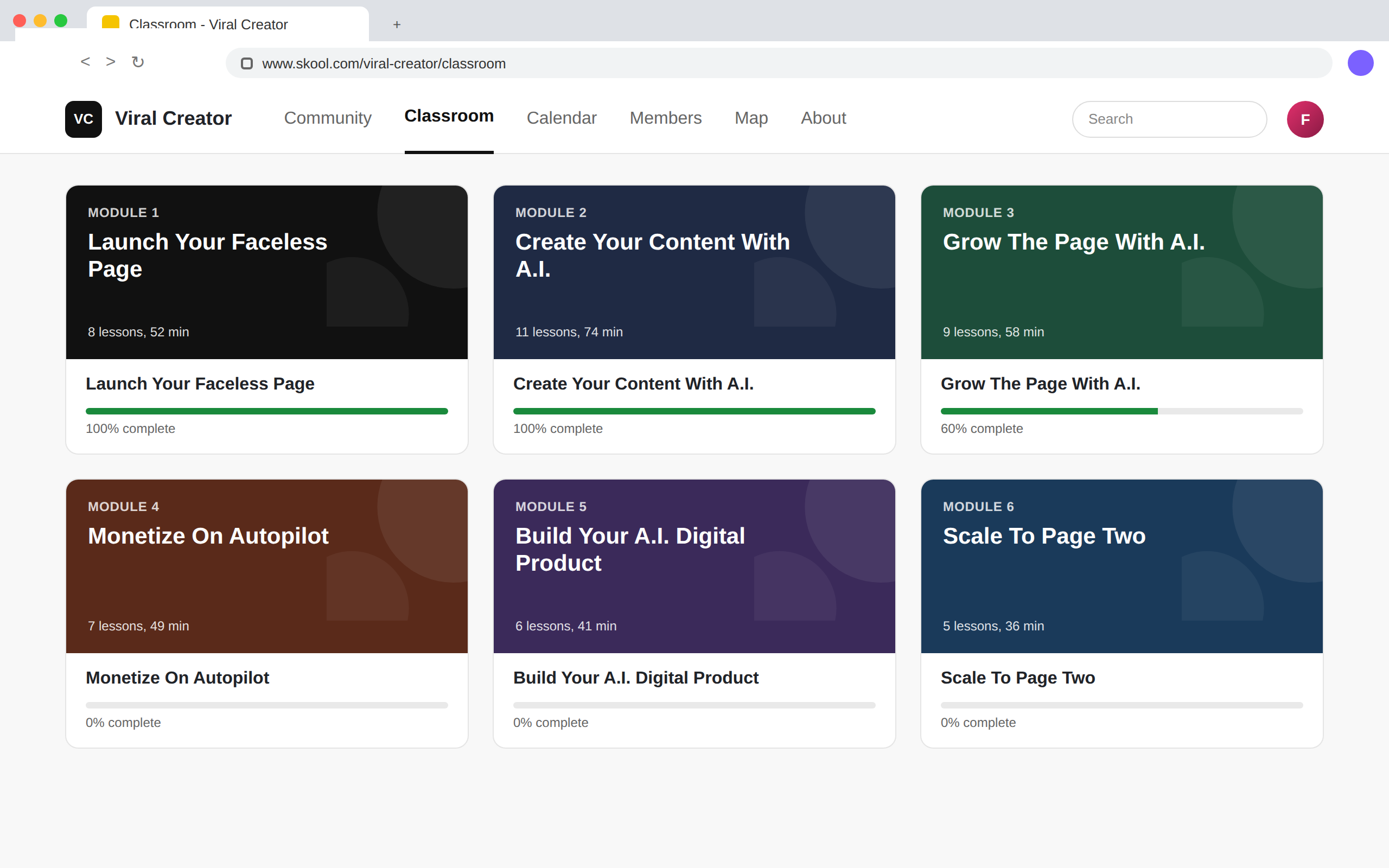This screenshot has width=1389, height=868.
Task: Click "8 lessons, 52 min" text
Action: [138, 332]
